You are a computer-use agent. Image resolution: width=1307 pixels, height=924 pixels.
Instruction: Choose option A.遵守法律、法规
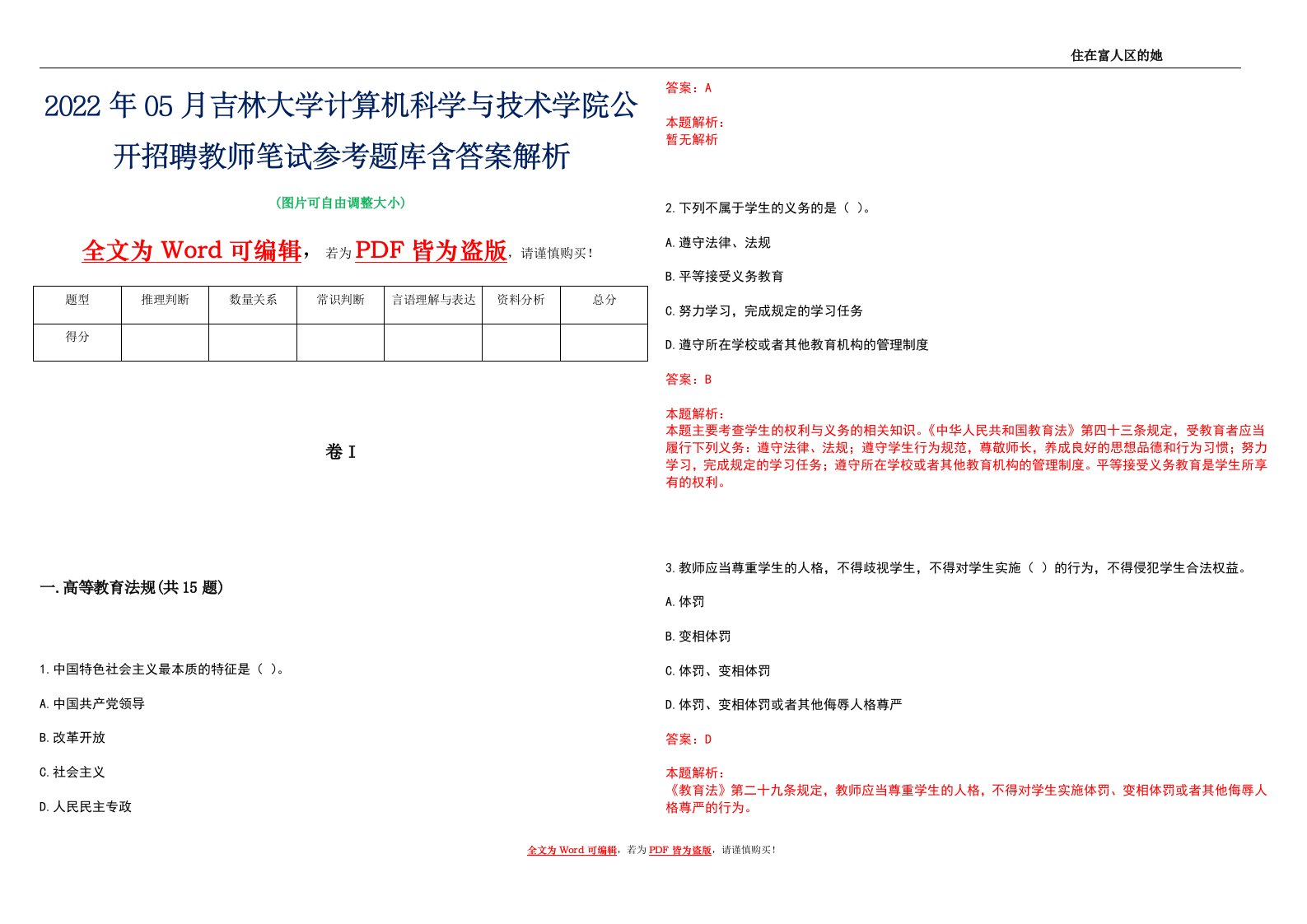pos(718,243)
